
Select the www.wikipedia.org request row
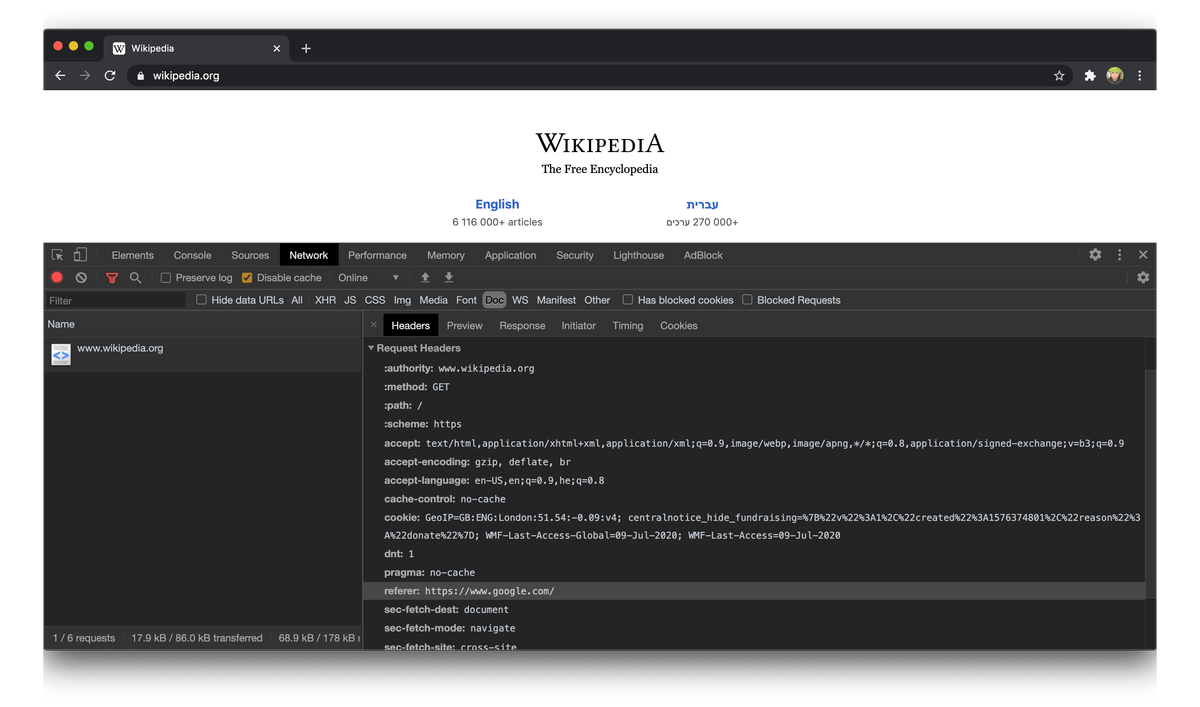203,355
